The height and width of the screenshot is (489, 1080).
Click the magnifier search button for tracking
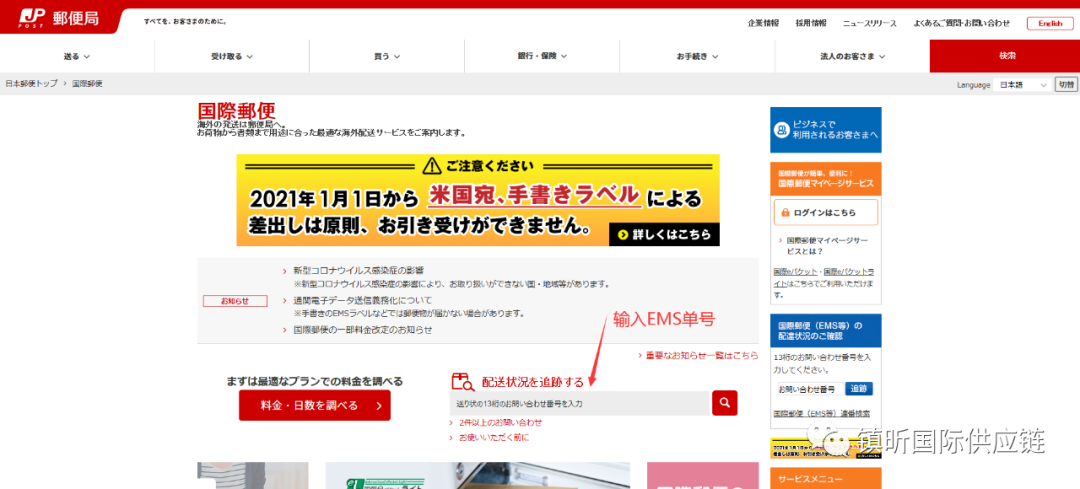tap(725, 403)
